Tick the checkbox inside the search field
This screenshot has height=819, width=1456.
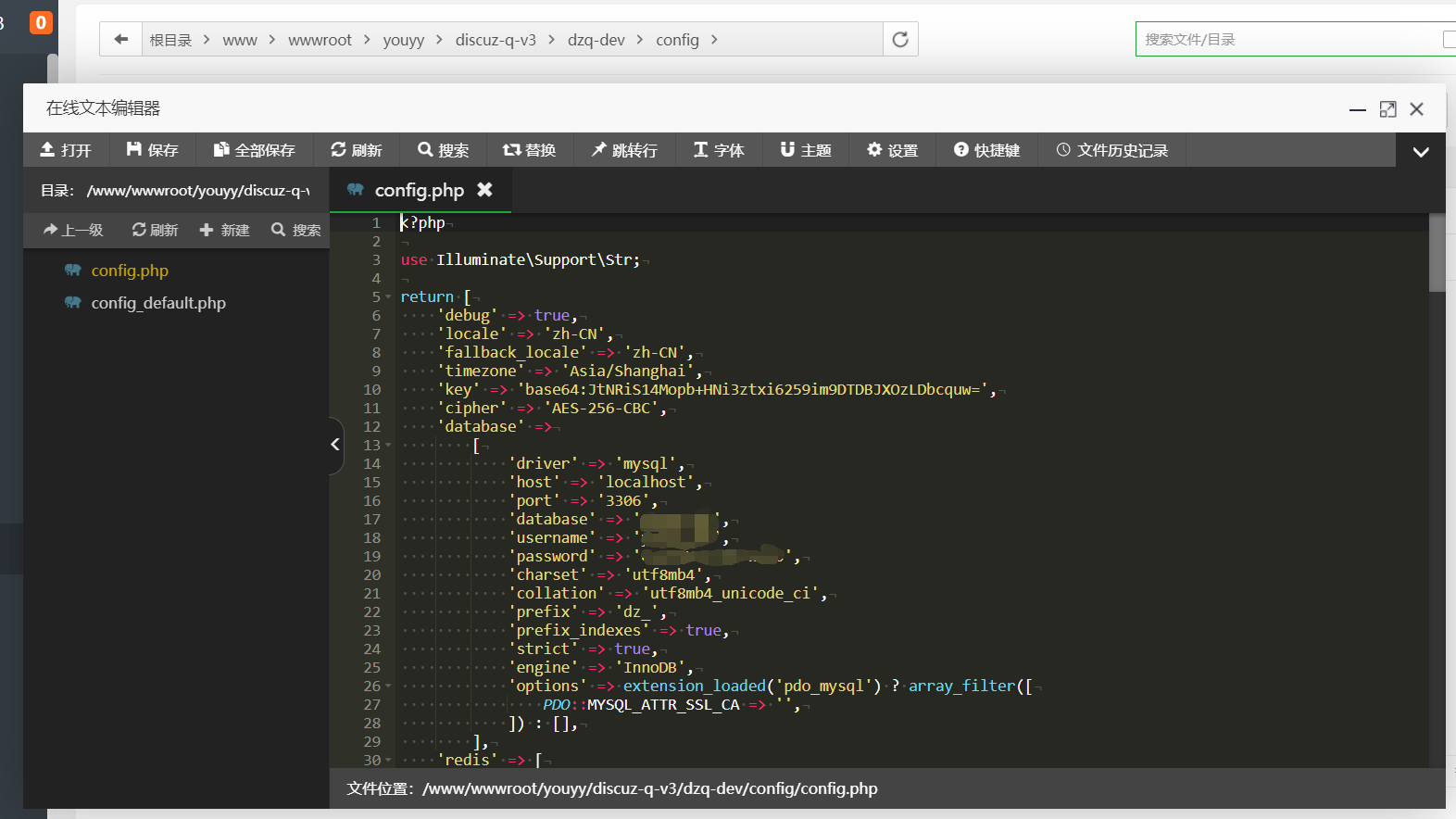point(1450,39)
